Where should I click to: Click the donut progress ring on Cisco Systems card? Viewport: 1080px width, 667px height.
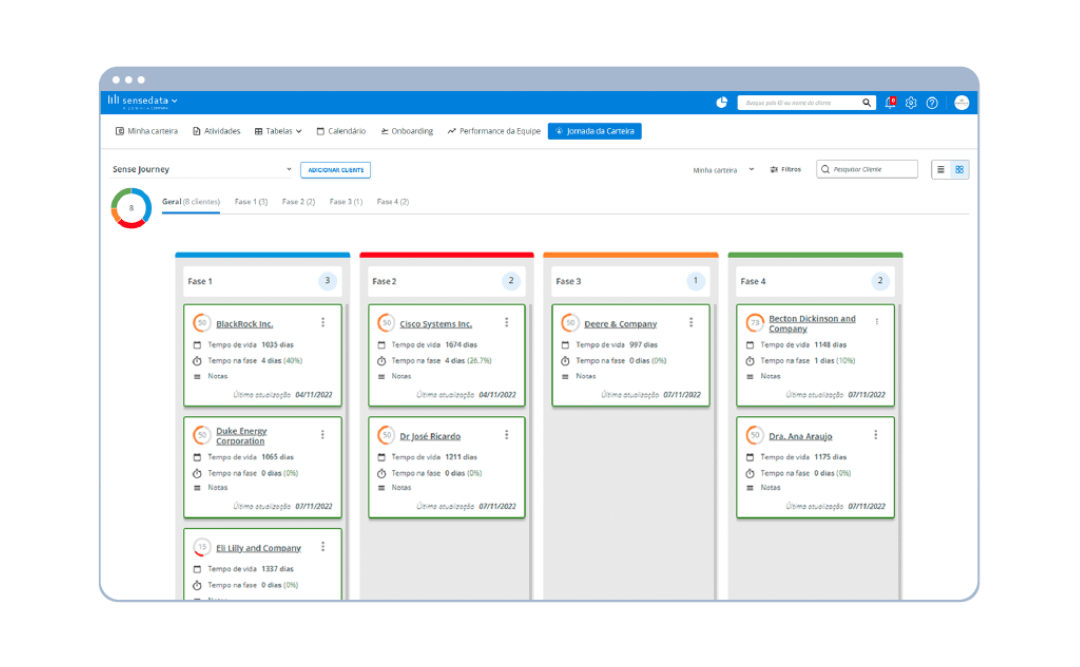click(386, 323)
